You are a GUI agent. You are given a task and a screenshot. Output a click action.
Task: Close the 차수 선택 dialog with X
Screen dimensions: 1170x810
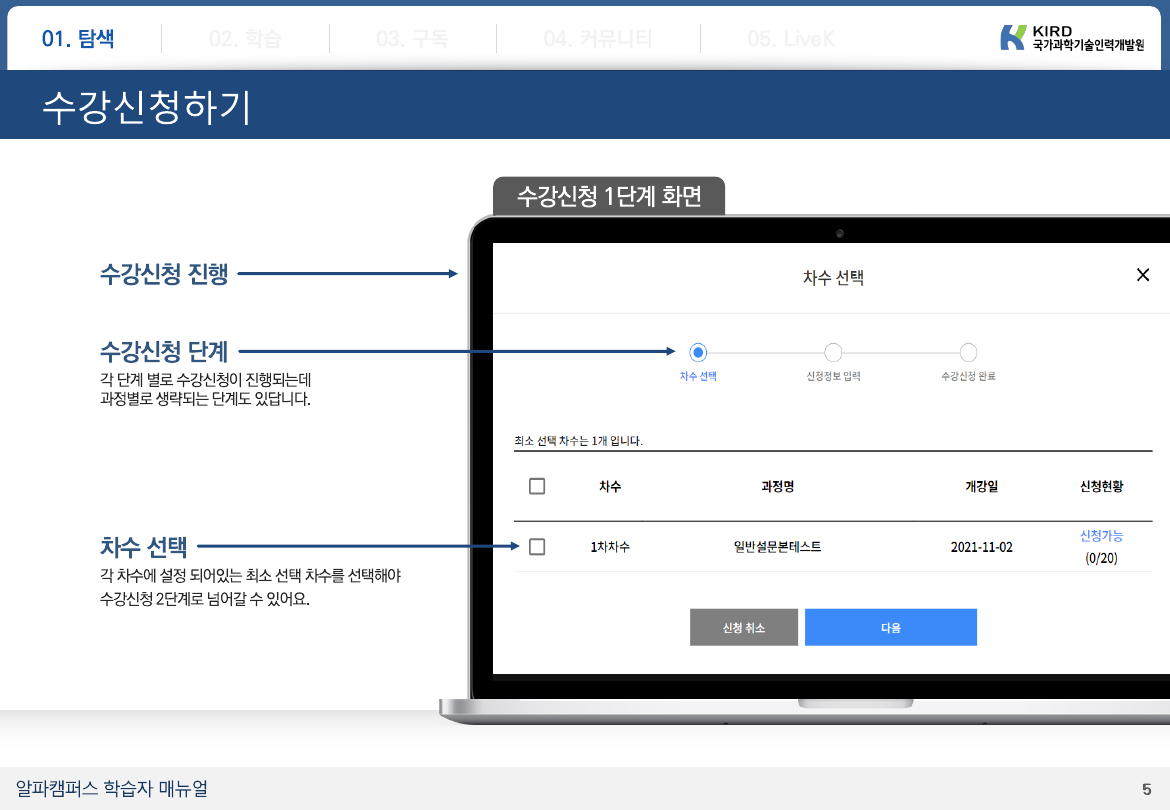click(1143, 275)
